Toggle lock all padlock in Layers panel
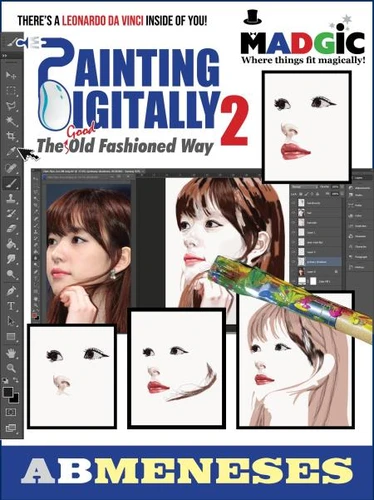 (x=317, y=194)
